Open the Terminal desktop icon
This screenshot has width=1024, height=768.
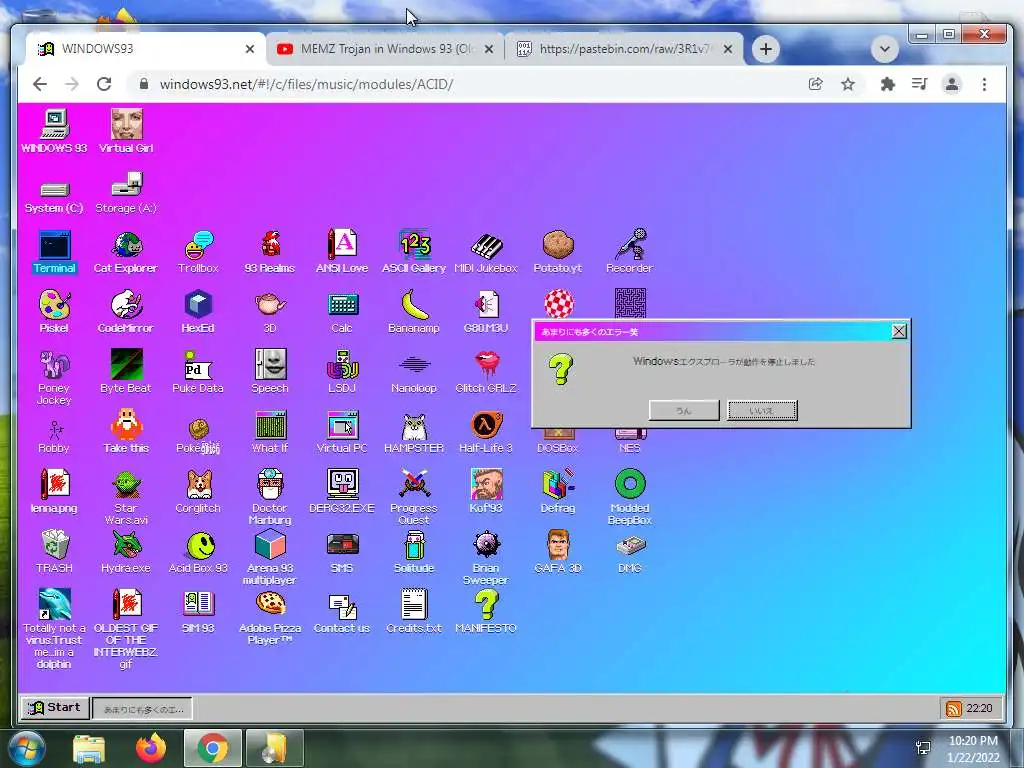tap(54, 251)
